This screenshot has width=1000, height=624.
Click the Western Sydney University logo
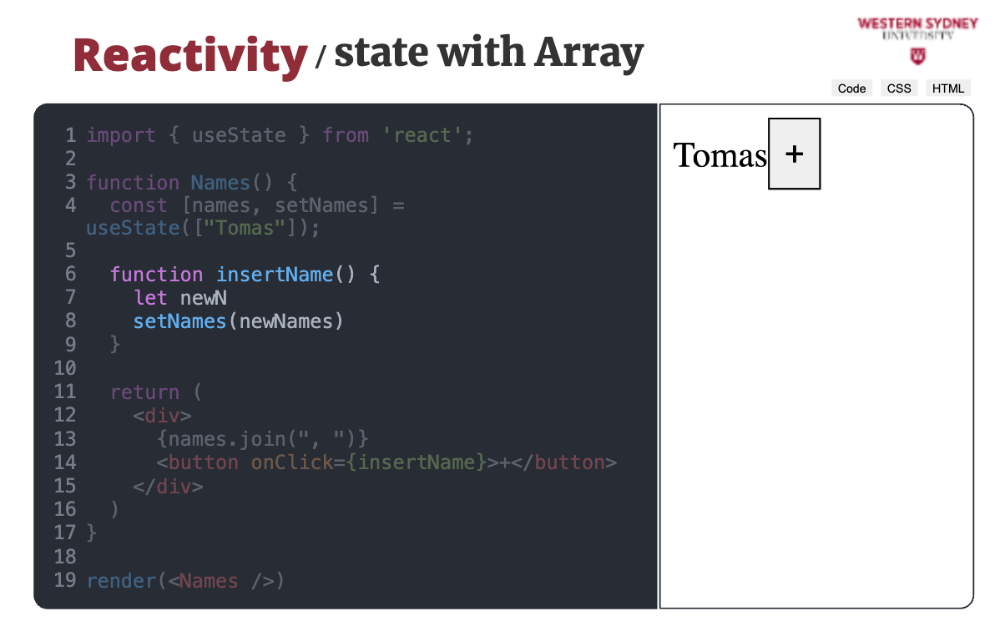[916, 28]
